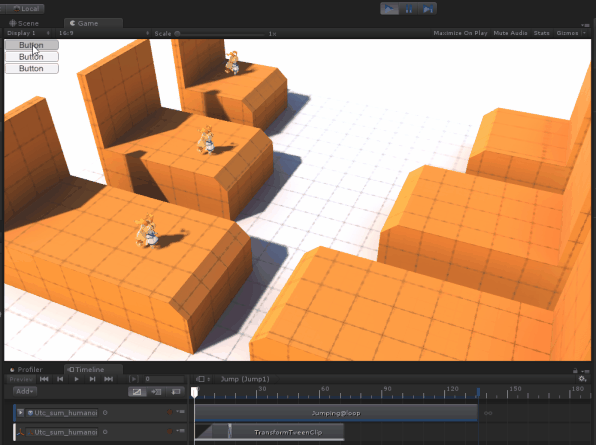
Task: Jump to the end of the timeline
Action: (x=109, y=379)
